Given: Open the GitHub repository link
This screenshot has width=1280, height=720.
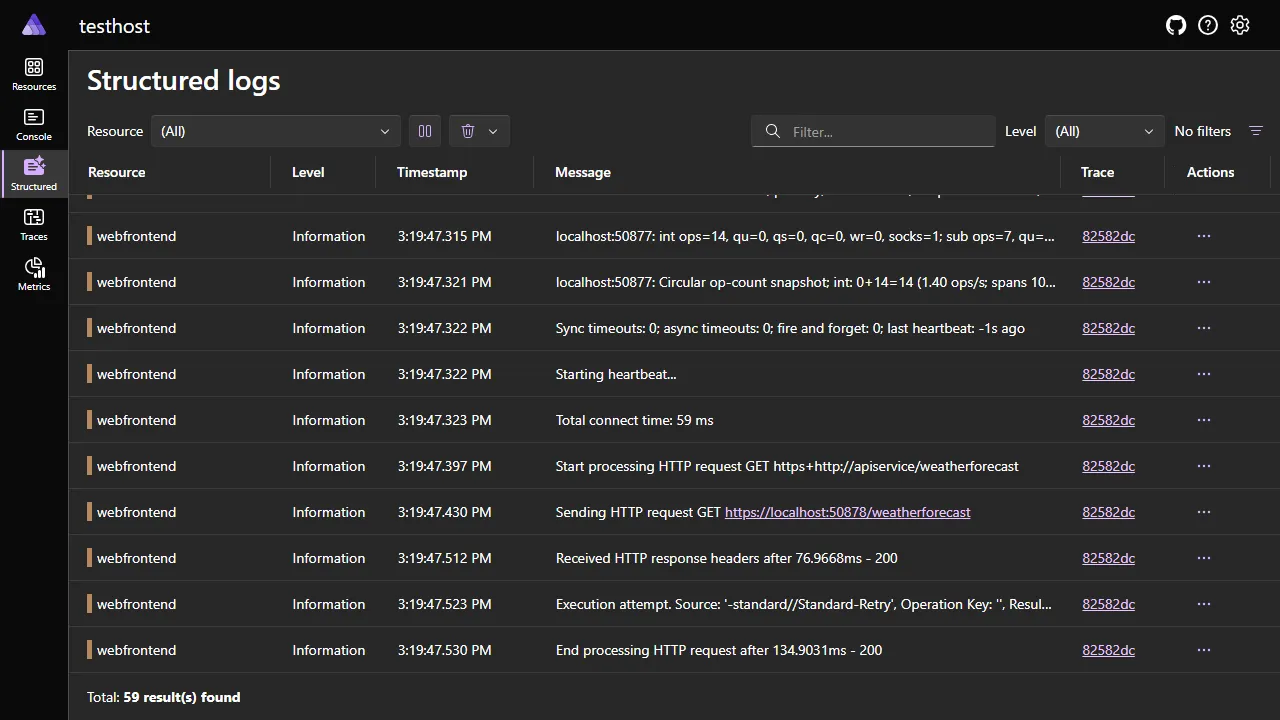Looking at the screenshot, I should click(1175, 25).
